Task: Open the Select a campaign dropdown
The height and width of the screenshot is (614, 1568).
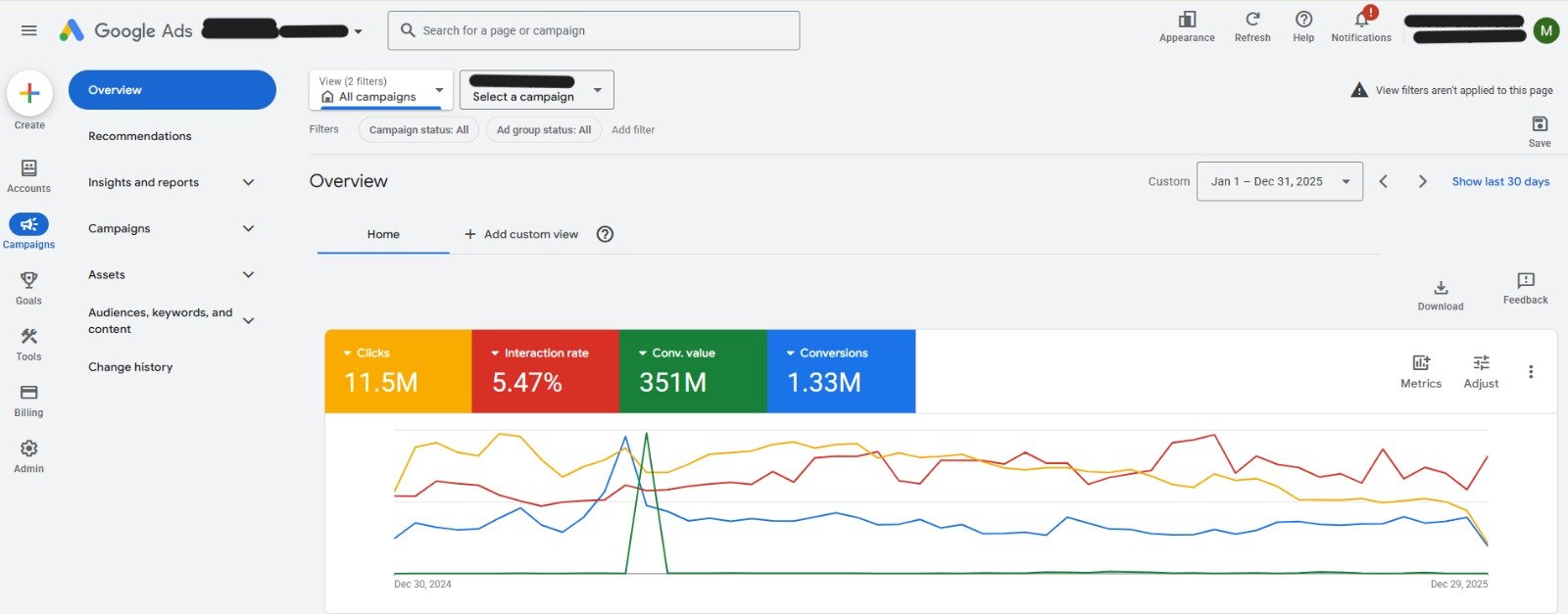Action: (536, 90)
